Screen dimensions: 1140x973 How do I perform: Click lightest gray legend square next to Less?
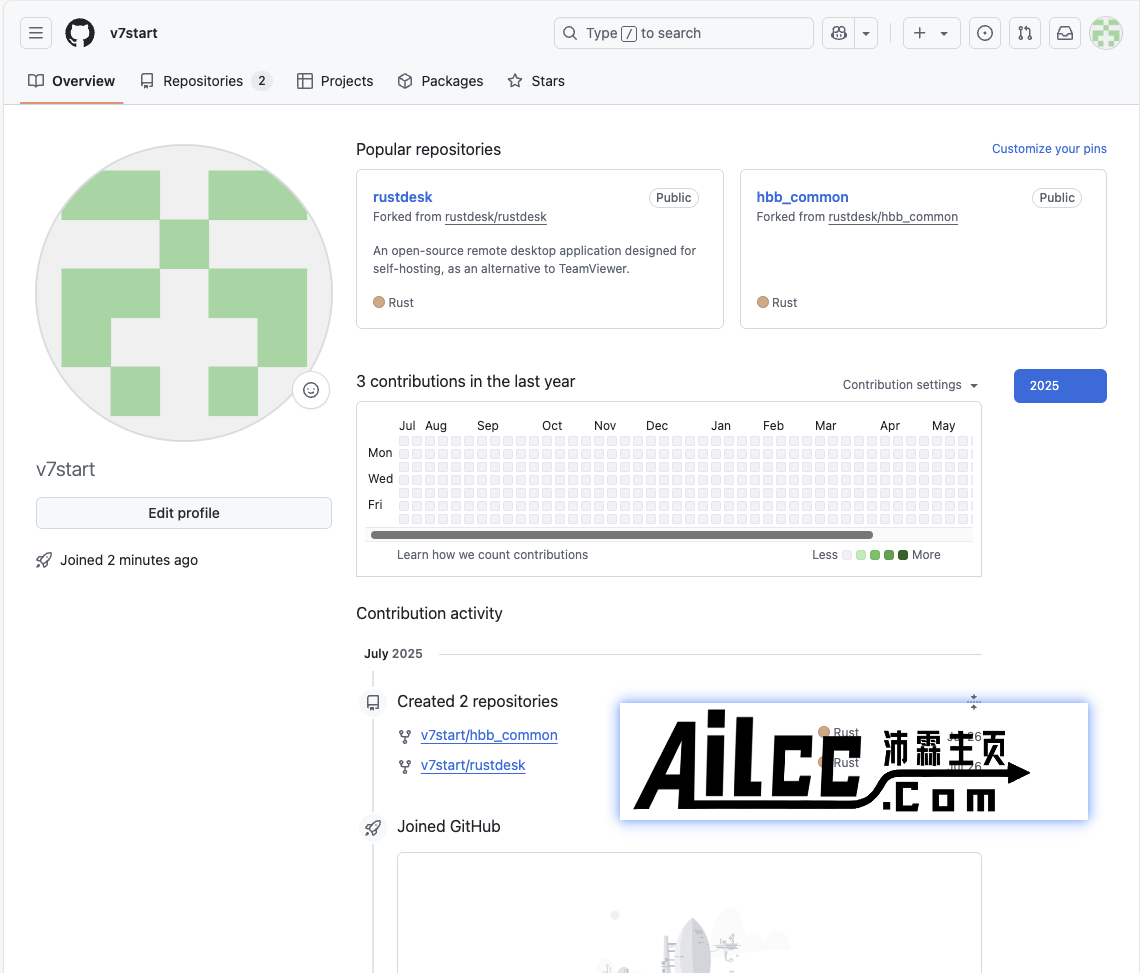coord(847,555)
